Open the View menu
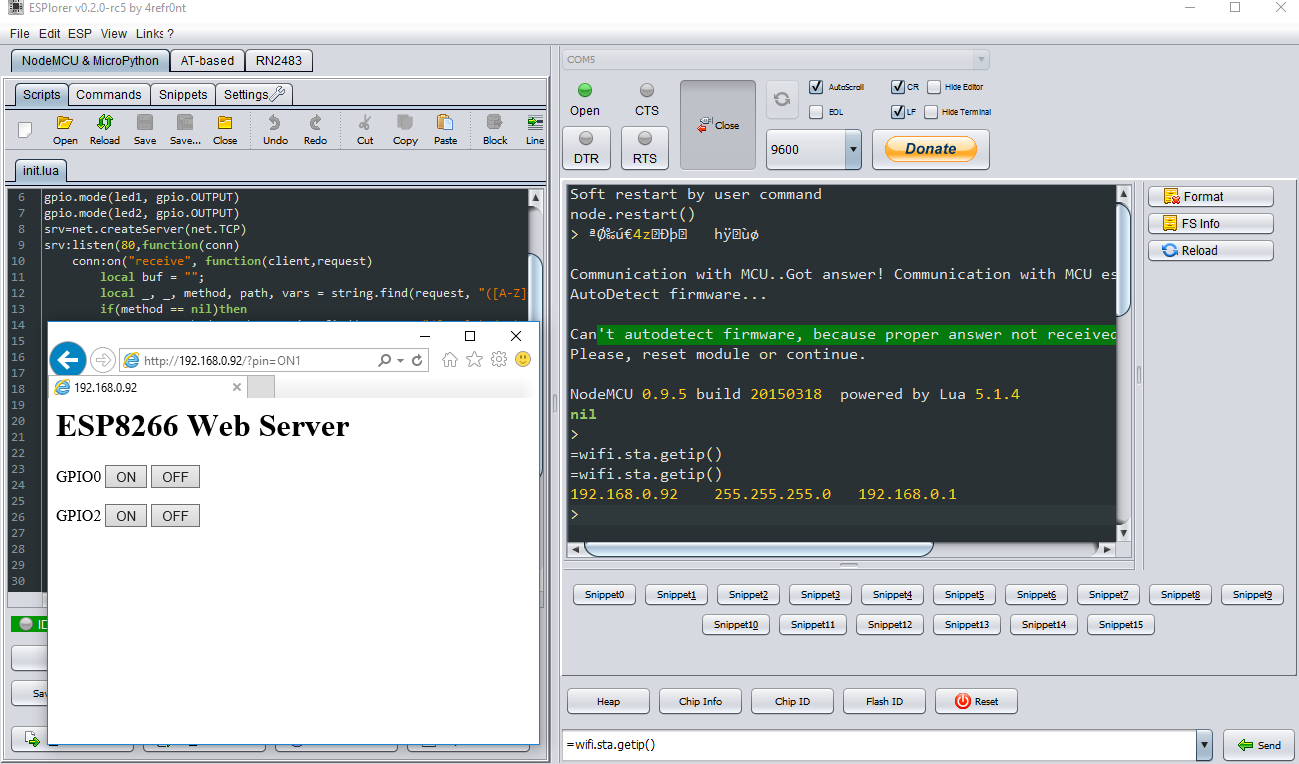 coord(114,33)
